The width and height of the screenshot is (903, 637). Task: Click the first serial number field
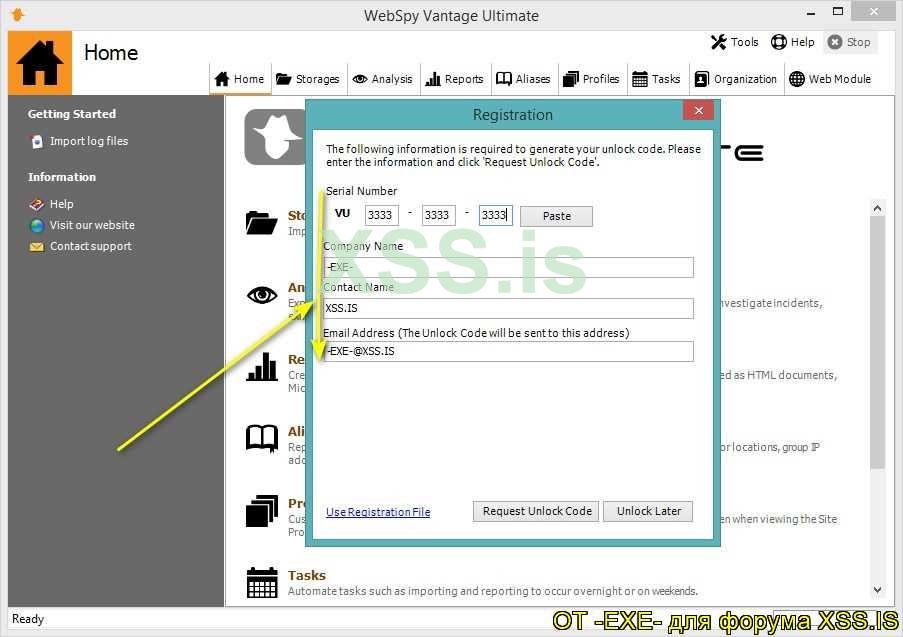click(x=381, y=215)
